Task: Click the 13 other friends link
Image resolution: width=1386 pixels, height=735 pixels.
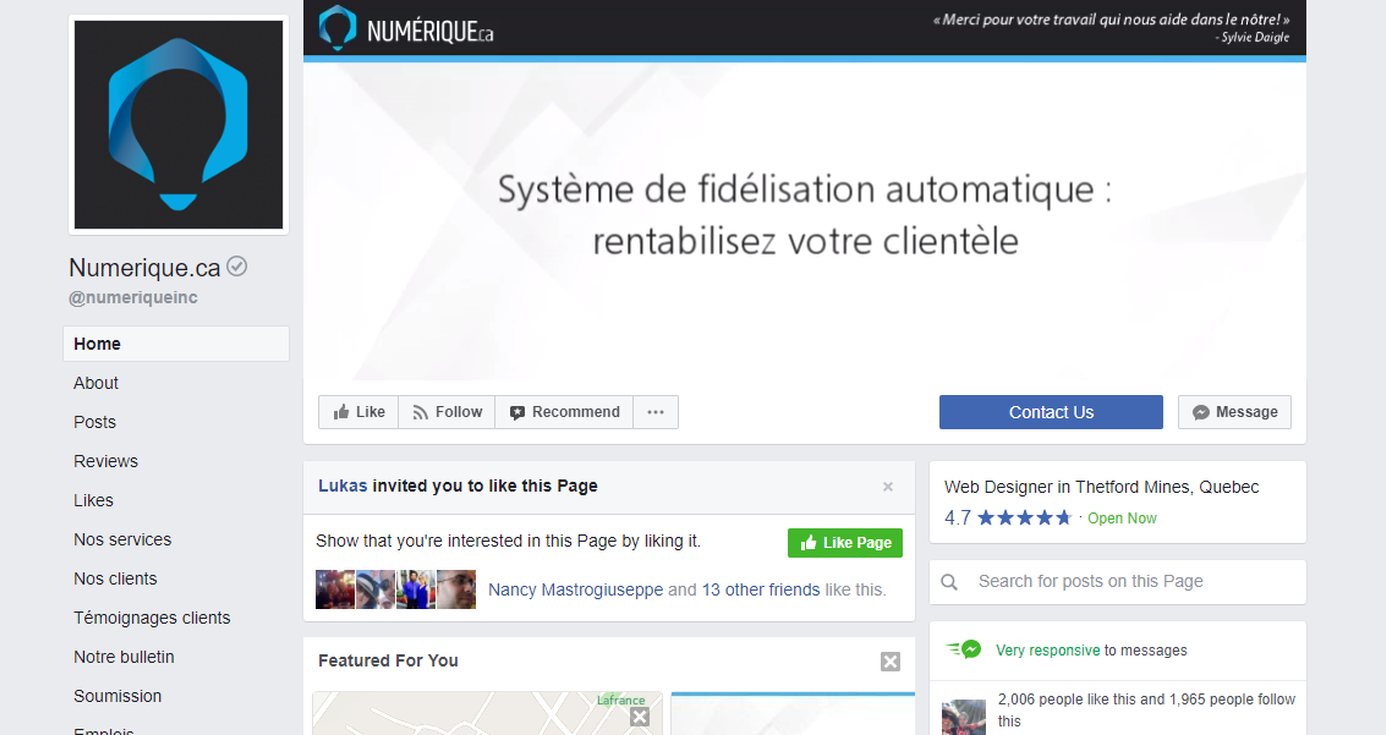Action: pyautogui.click(x=761, y=590)
